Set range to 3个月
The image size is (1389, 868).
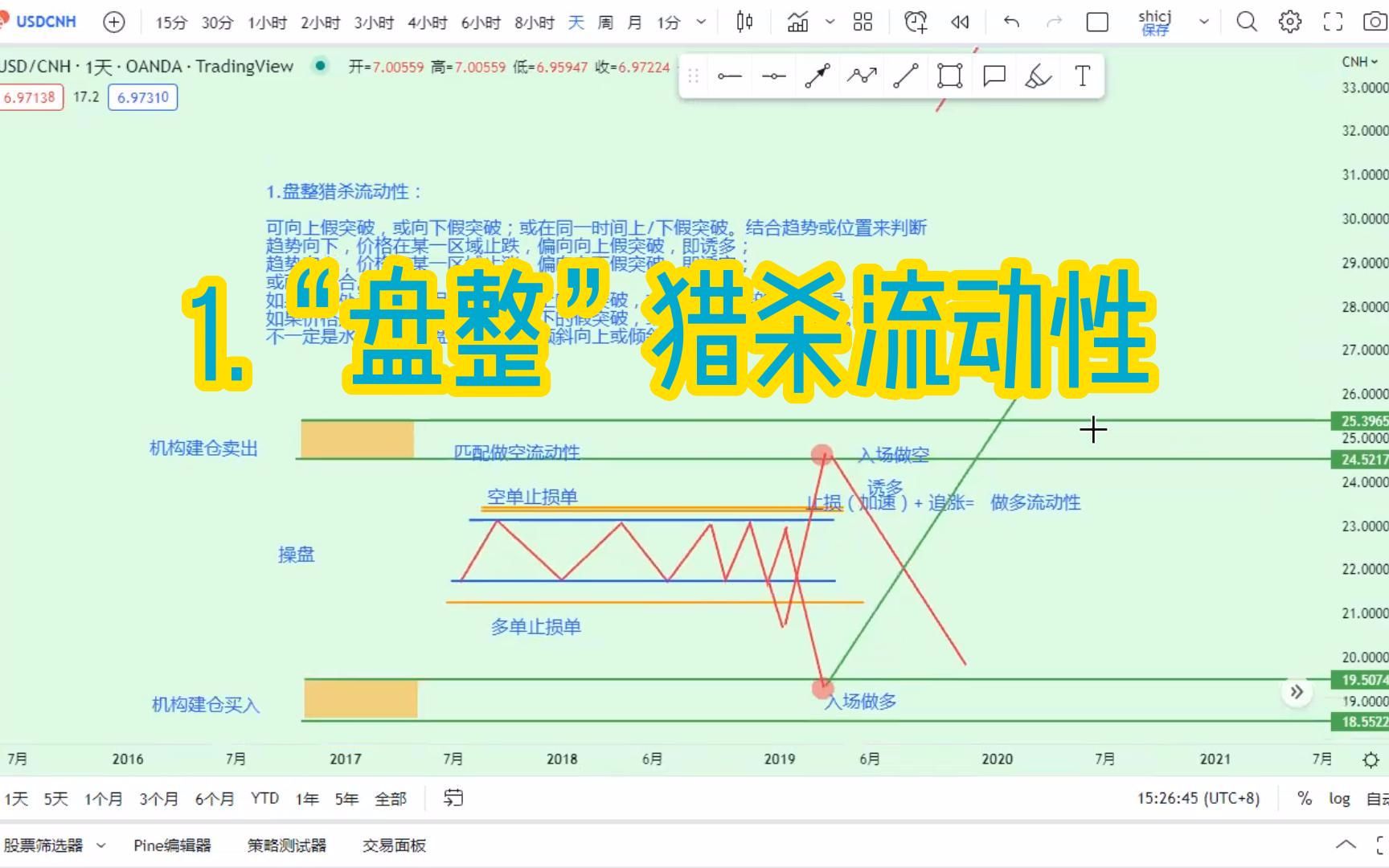pyautogui.click(x=158, y=798)
